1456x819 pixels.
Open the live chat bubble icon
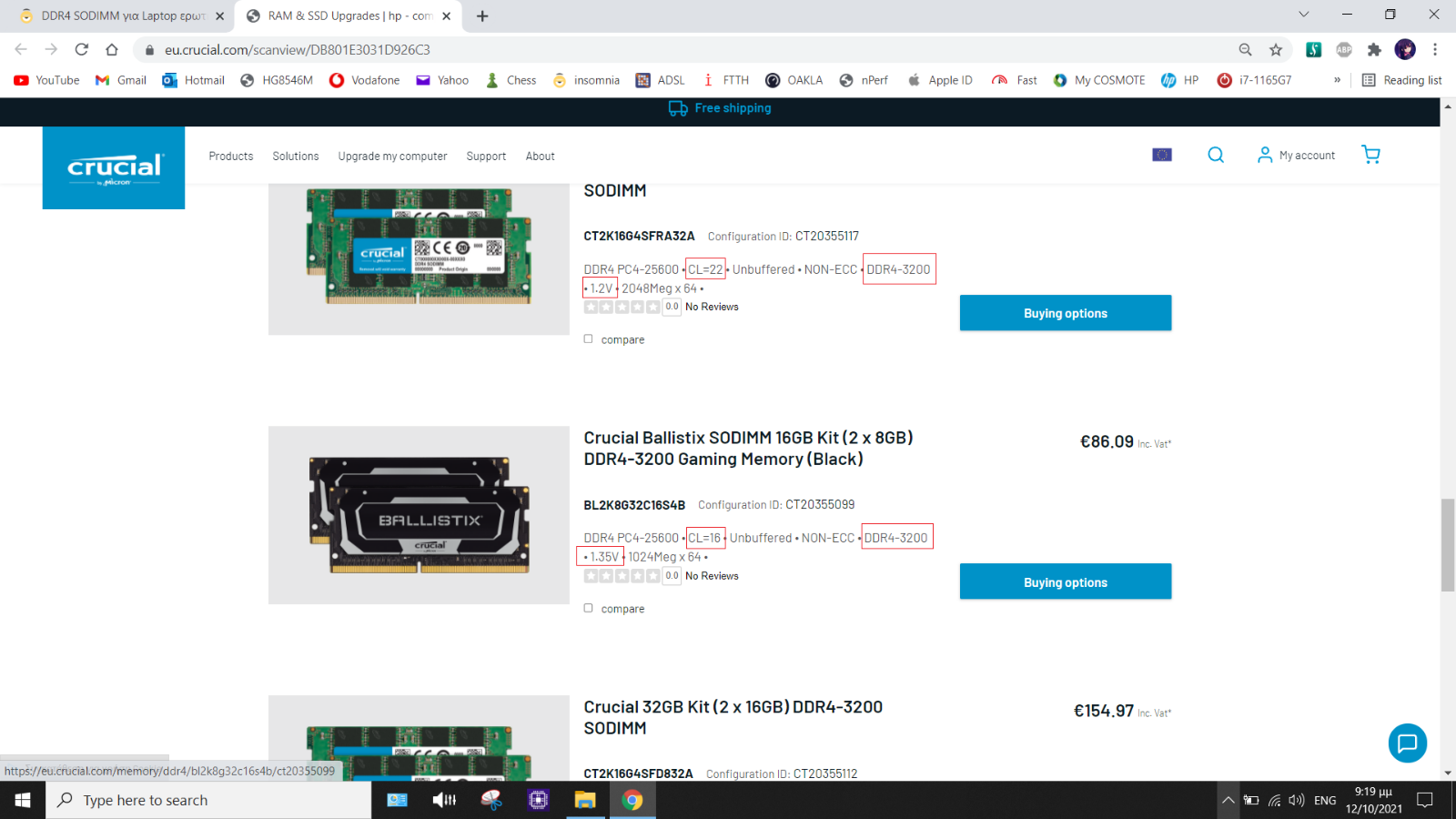point(1408,743)
